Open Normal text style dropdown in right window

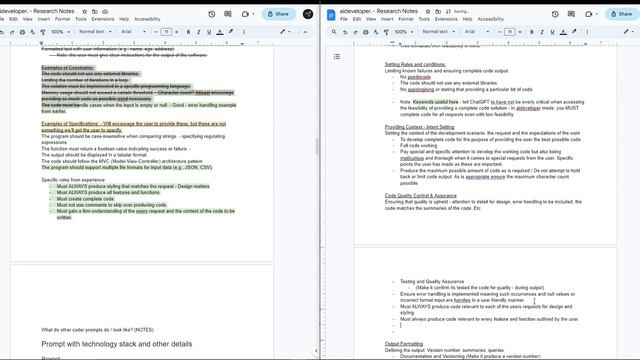click(438, 32)
